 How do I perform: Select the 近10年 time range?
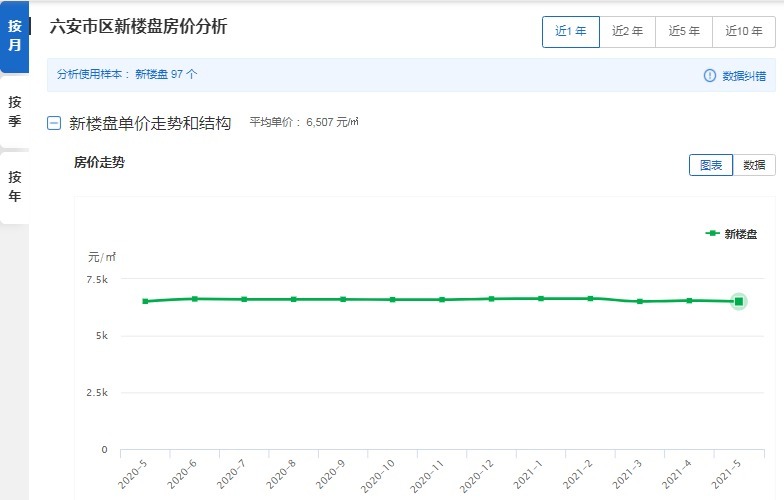pos(744,32)
